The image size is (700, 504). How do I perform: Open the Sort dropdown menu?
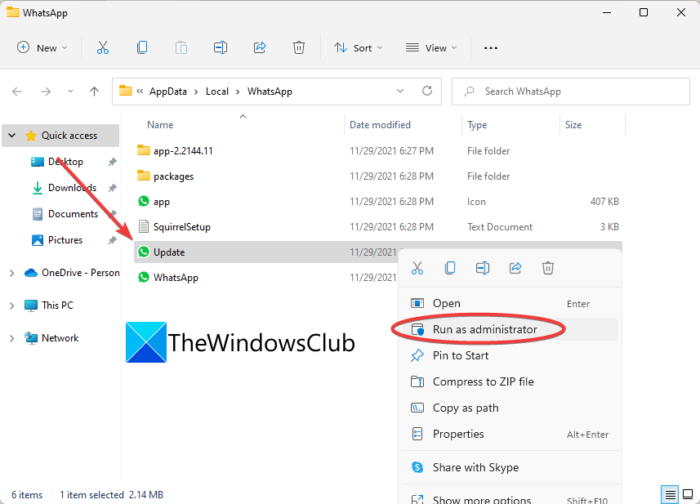click(358, 47)
